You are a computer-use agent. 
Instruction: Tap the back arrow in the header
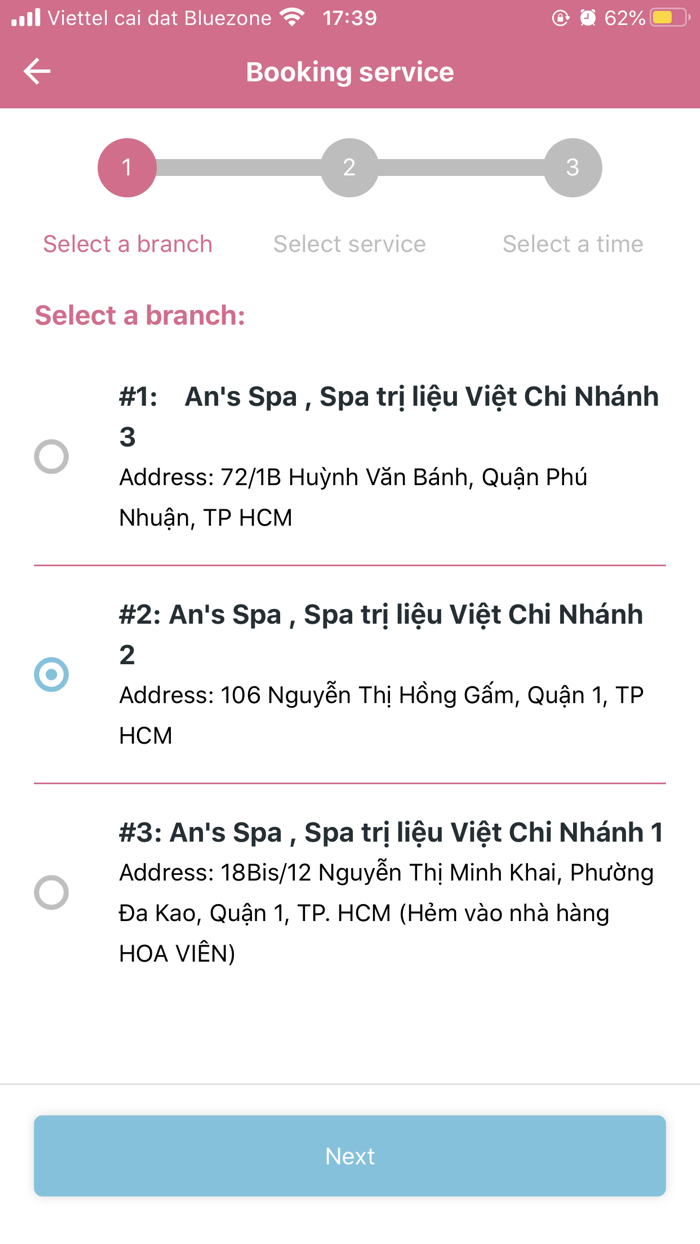(x=36, y=71)
